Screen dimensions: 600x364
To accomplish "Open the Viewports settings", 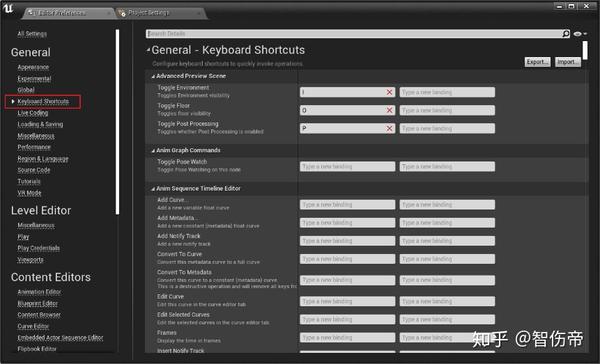I will pyautogui.click(x=30, y=260).
